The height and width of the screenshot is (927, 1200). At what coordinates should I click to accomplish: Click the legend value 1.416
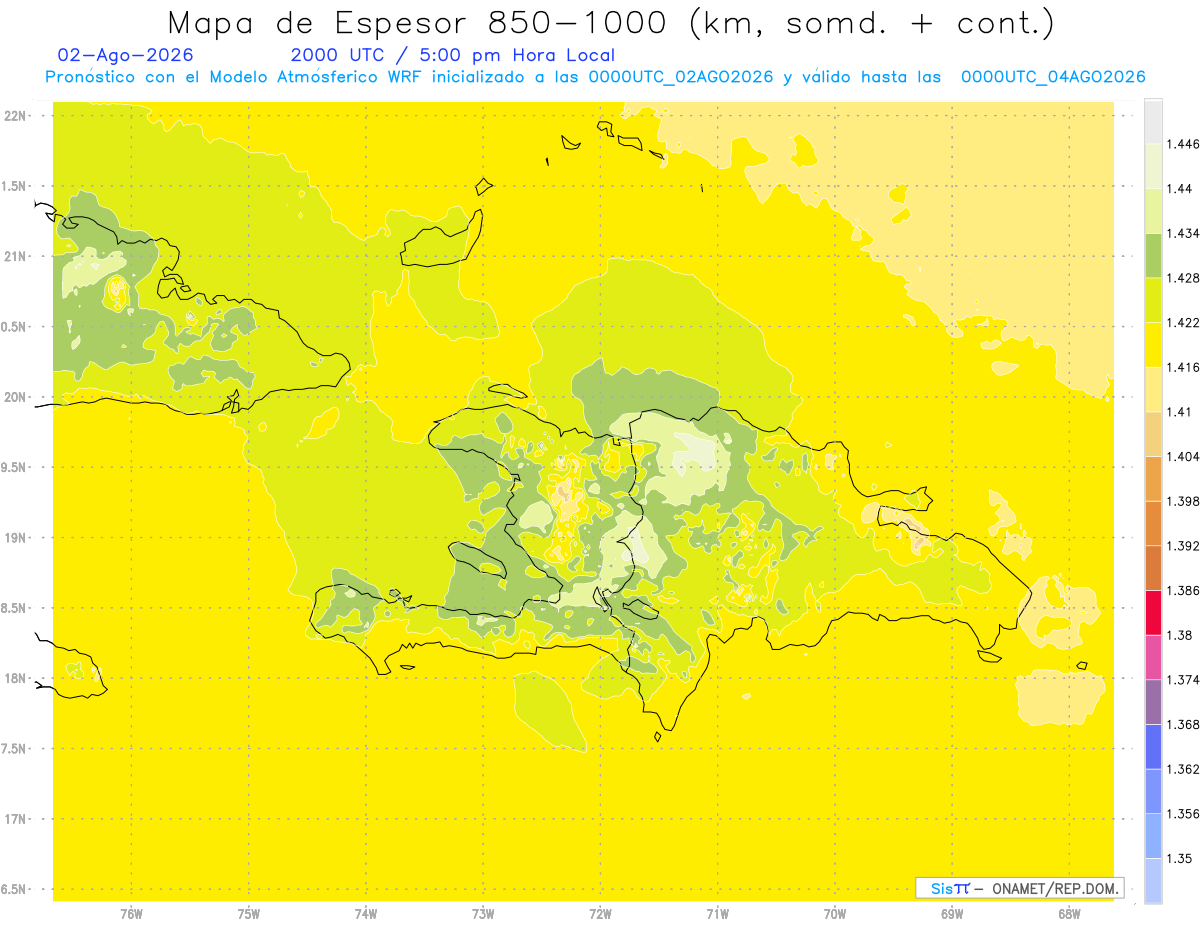point(1185,367)
